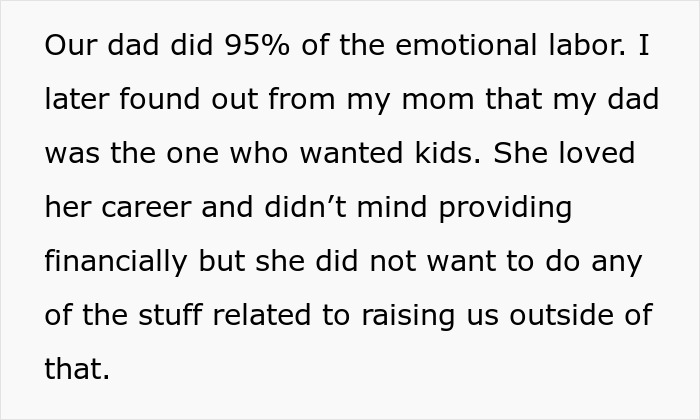Click the word "found" in the text
The width and height of the screenshot is (700, 420).
(x=148, y=100)
